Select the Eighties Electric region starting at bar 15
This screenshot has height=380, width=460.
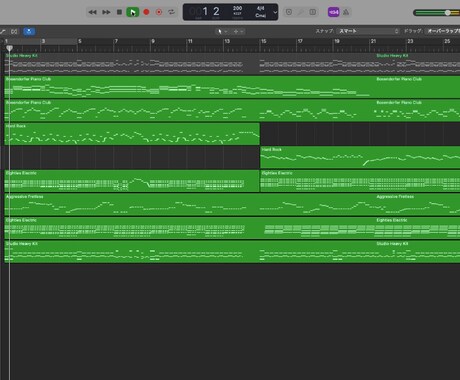tap(360, 181)
